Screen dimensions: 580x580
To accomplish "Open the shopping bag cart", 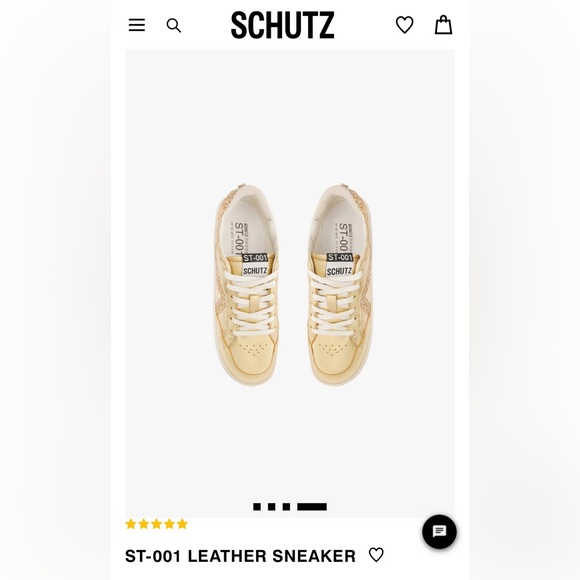I will [x=443, y=25].
